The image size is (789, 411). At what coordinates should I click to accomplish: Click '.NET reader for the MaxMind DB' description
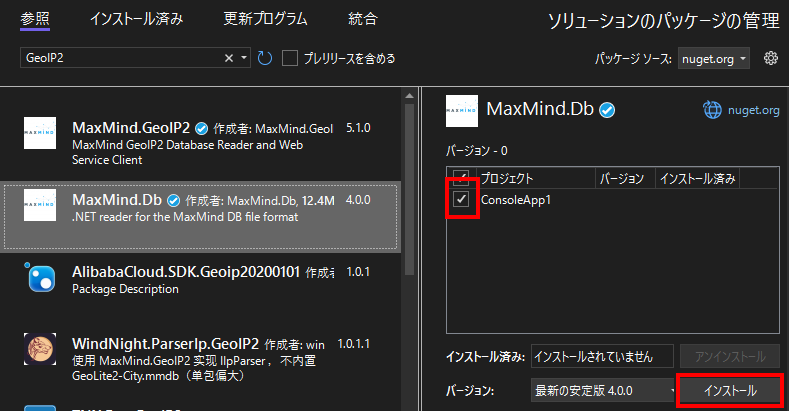tap(185, 217)
